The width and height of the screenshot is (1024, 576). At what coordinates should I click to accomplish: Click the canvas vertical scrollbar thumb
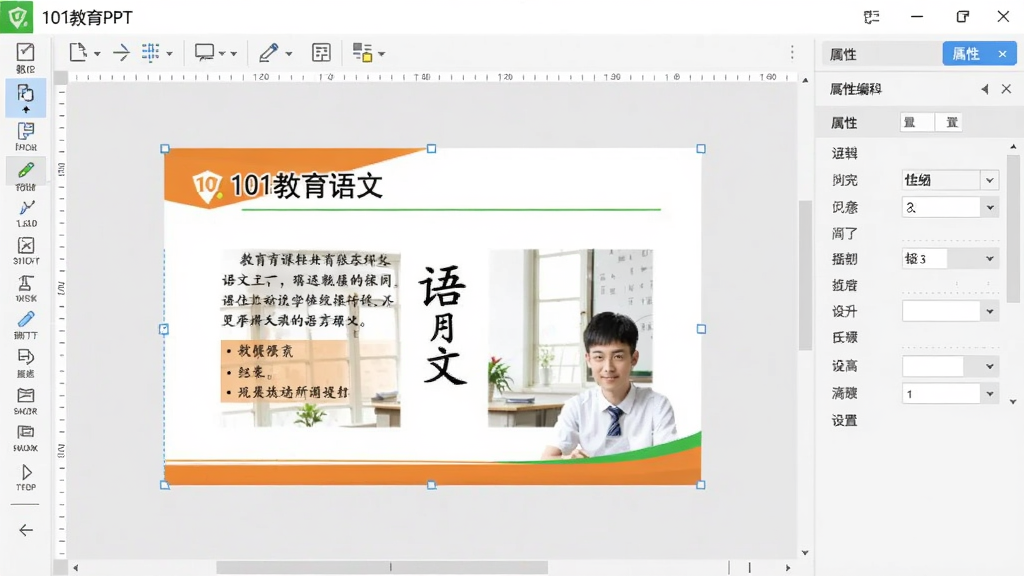[x=805, y=275]
